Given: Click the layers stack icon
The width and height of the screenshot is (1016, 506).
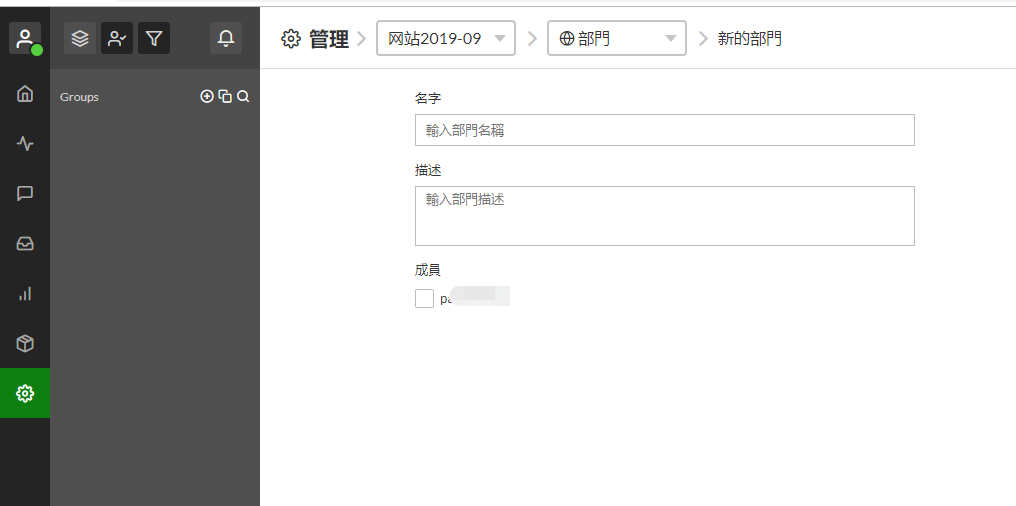Looking at the screenshot, I should (x=80, y=38).
